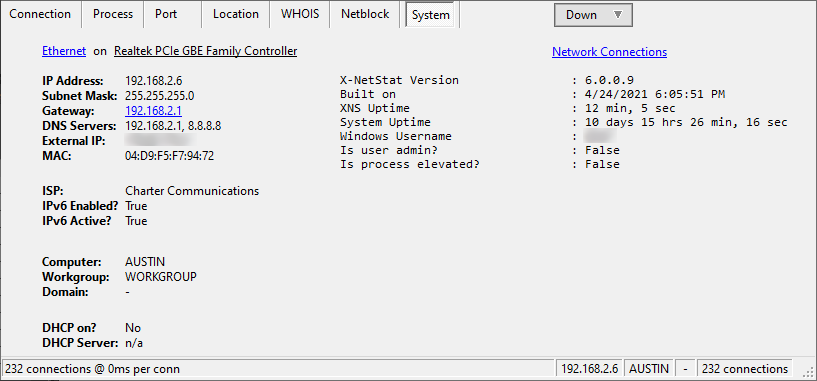Viewport: 817px width, 381px height.
Task: Select the Port tab
Action: click(166, 14)
